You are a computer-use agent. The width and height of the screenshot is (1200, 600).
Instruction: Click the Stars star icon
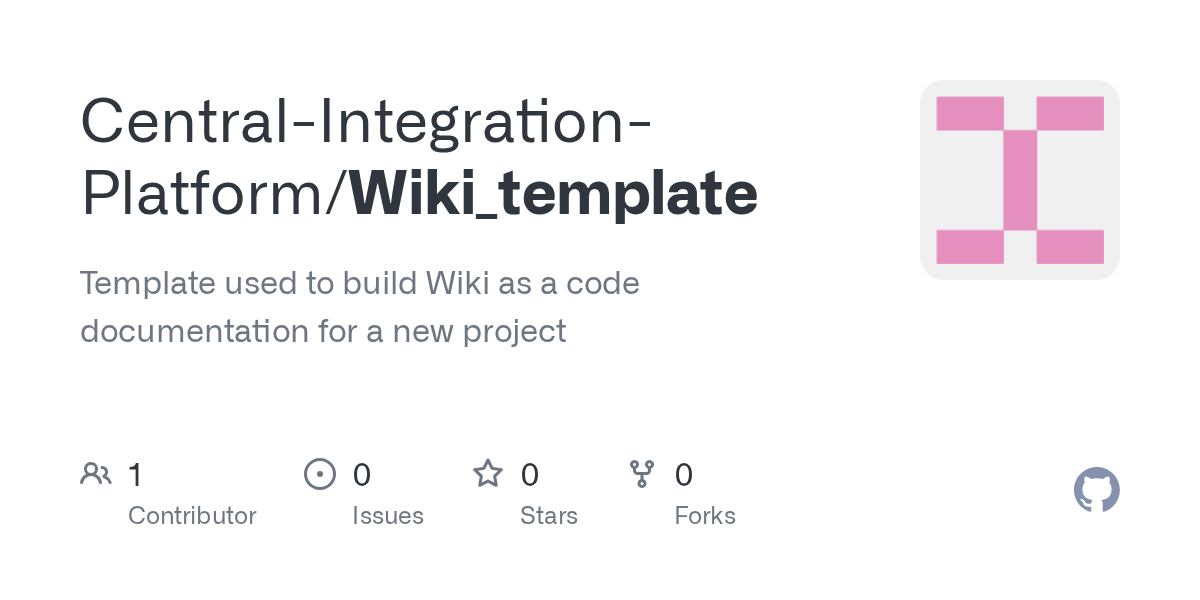pyautogui.click(x=488, y=474)
